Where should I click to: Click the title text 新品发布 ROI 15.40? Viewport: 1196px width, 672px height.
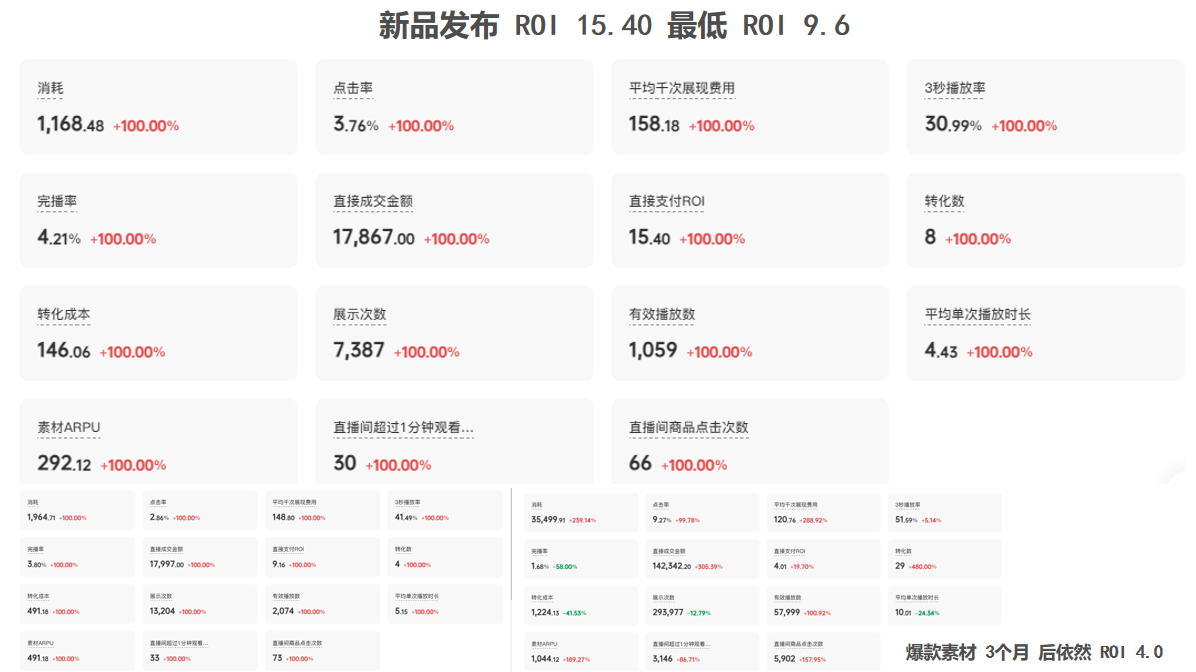coord(516,25)
